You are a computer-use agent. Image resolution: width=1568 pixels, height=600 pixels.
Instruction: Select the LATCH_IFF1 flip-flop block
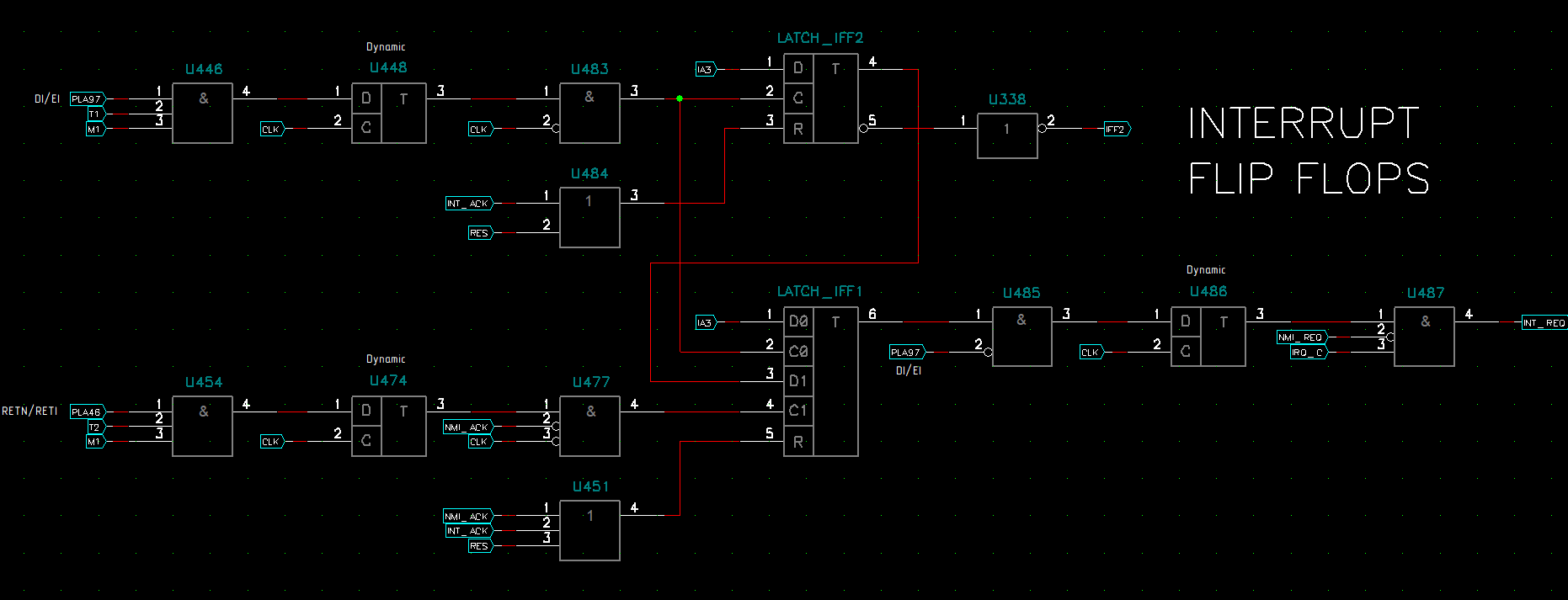click(820, 381)
